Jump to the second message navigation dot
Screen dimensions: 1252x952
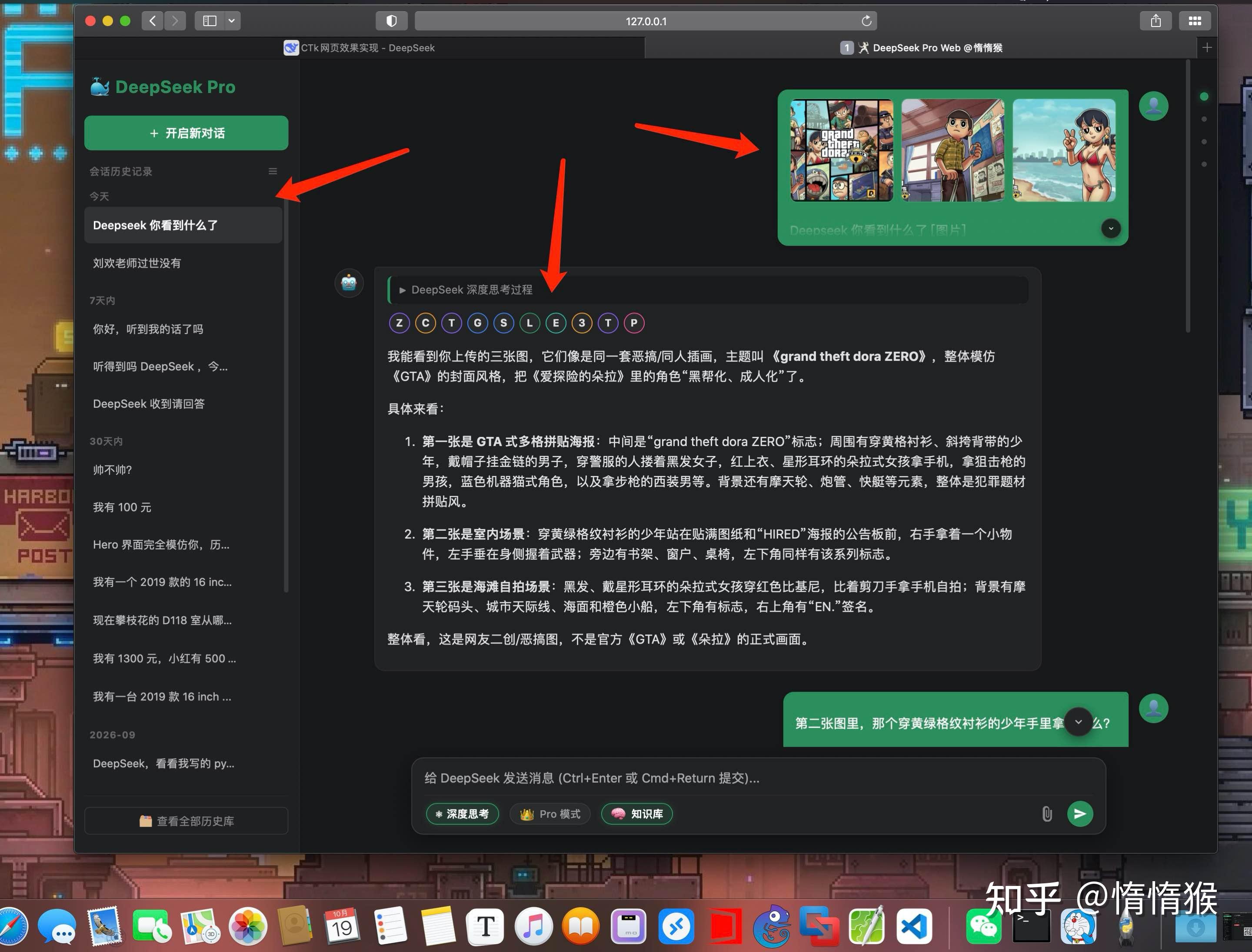[x=1204, y=119]
